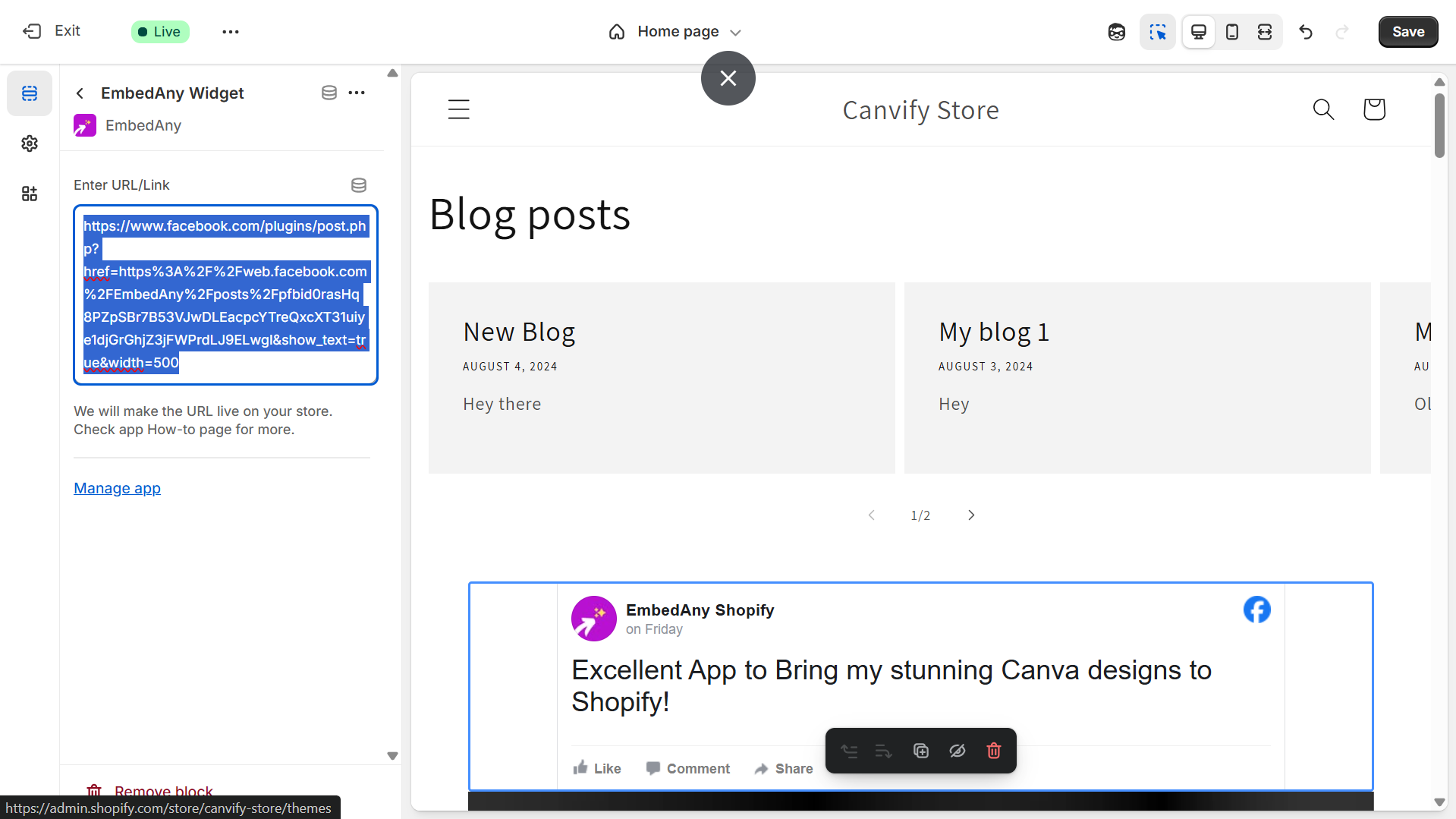Duplicate block from floating toolbar
This screenshot has height=819, width=1456.
pyautogui.click(x=920, y=751)
